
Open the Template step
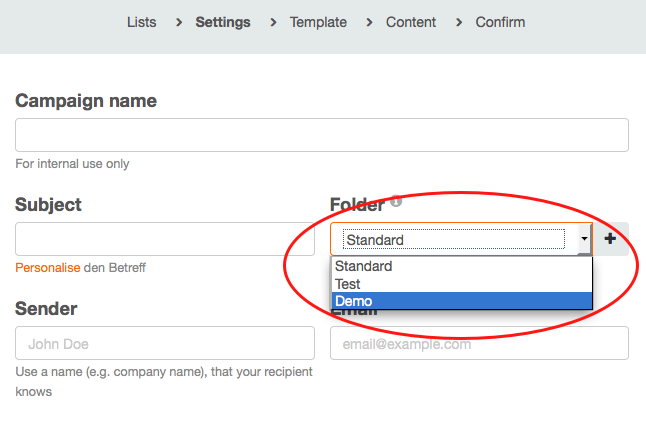318,22
